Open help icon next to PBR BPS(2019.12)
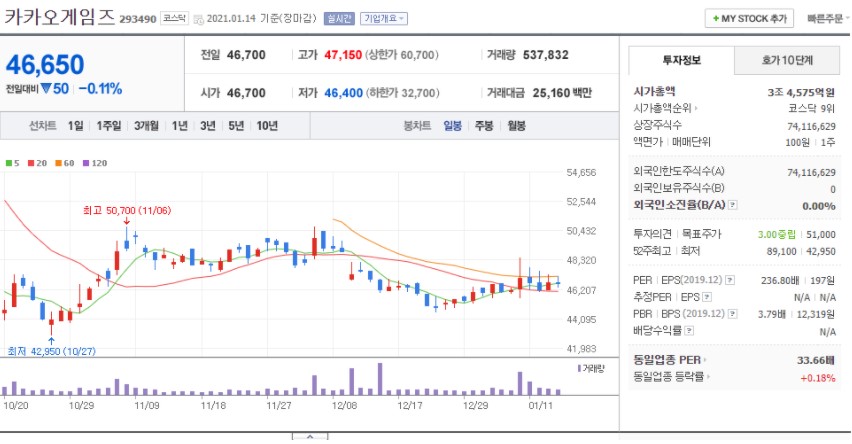 (733, 314)
